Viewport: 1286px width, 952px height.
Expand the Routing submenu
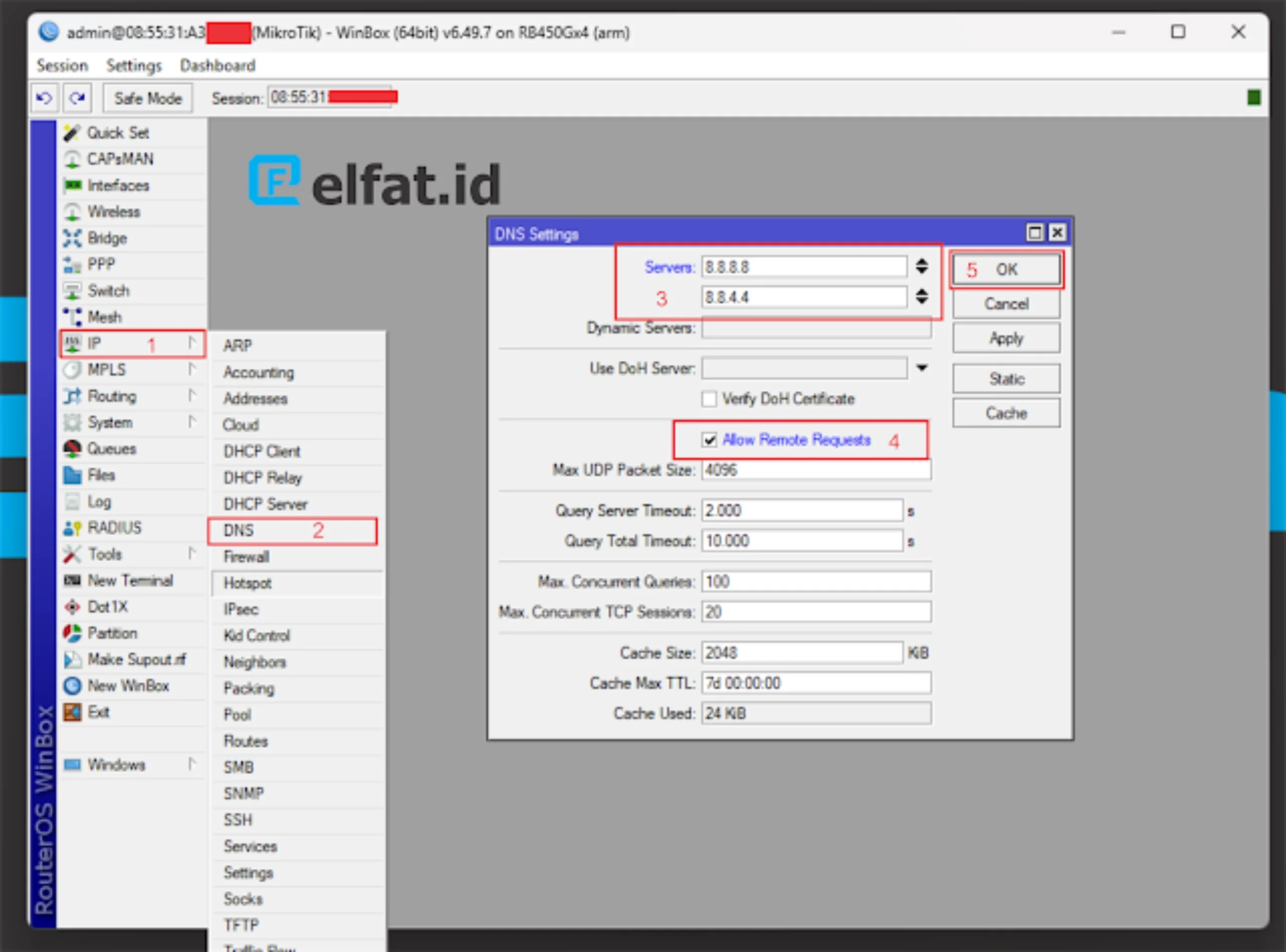click(191, 396)
